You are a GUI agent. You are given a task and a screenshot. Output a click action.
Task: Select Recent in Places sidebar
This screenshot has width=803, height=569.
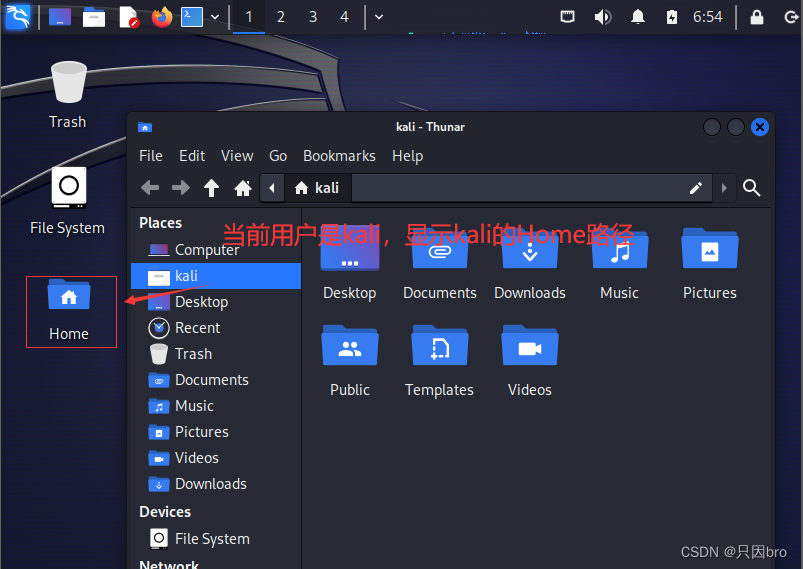coord(216,328)
